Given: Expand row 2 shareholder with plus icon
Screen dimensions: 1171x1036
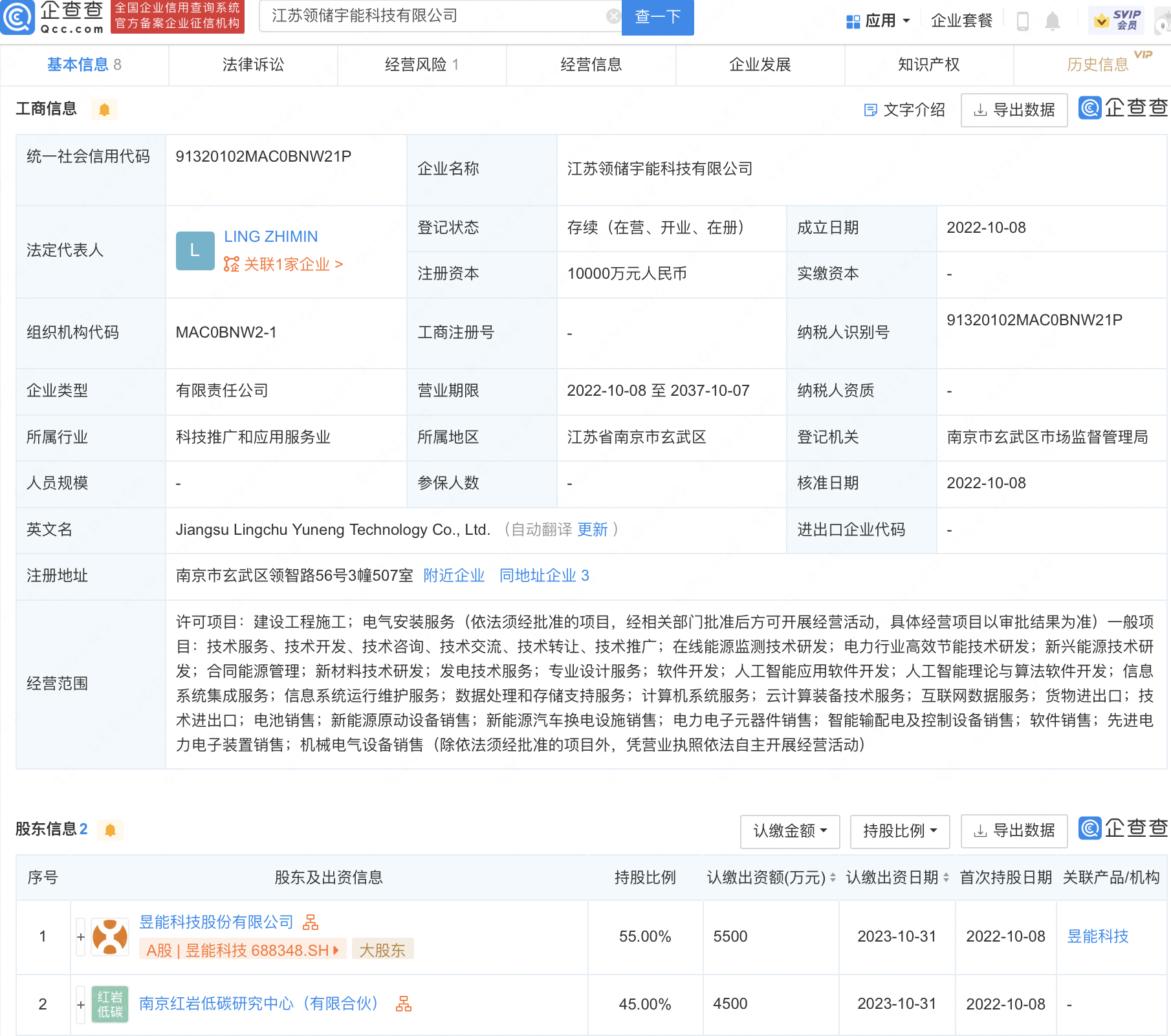Looking at the screenshot, I should pos(81,1004).
